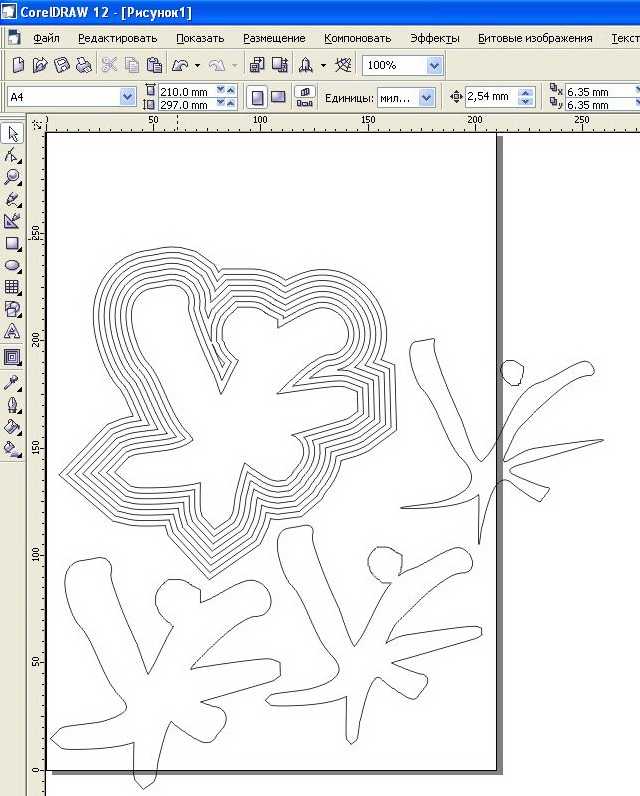Click the nudge offset 2,54 mm field
Screen dimensions: 640x796
pyautogui.click(x=491, y=96)
